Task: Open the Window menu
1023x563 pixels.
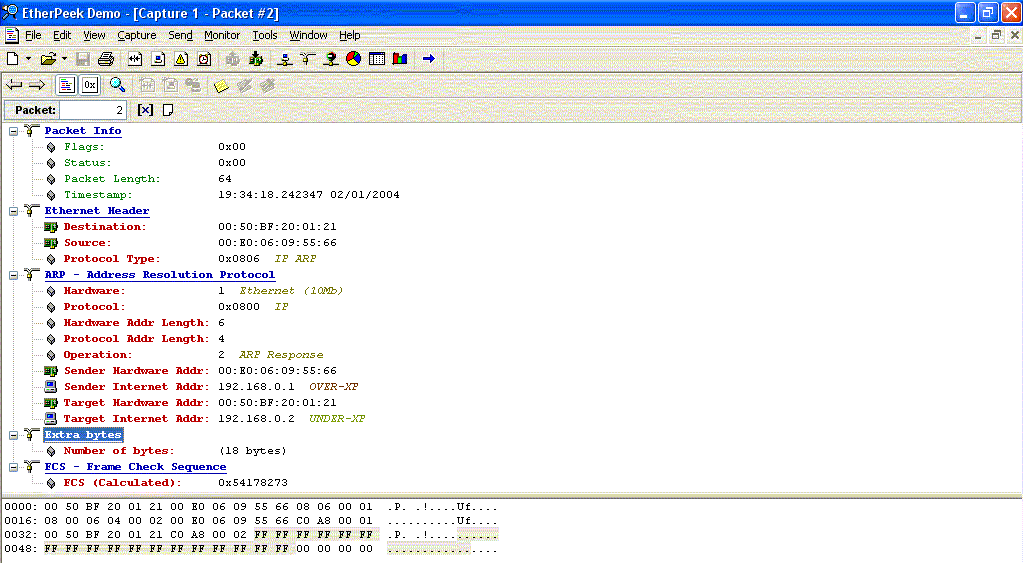Action: pos(308,35)
